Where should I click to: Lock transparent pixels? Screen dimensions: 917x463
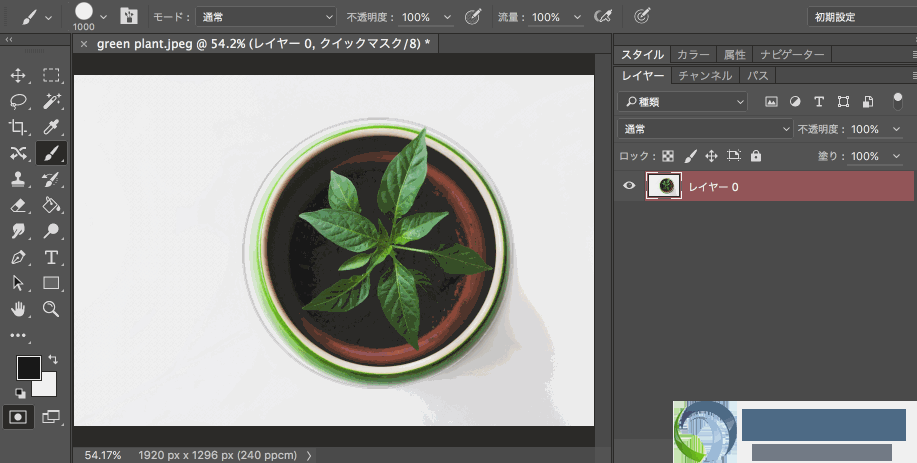667,156
